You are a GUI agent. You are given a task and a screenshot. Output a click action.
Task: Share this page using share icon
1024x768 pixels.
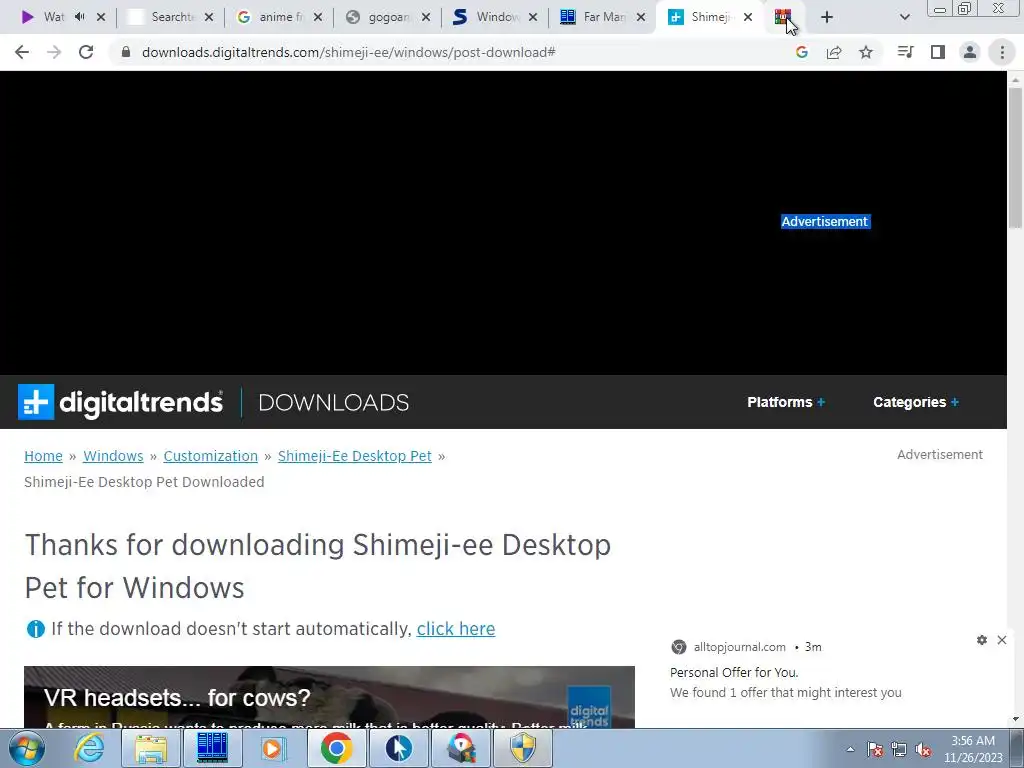[834, 52]
